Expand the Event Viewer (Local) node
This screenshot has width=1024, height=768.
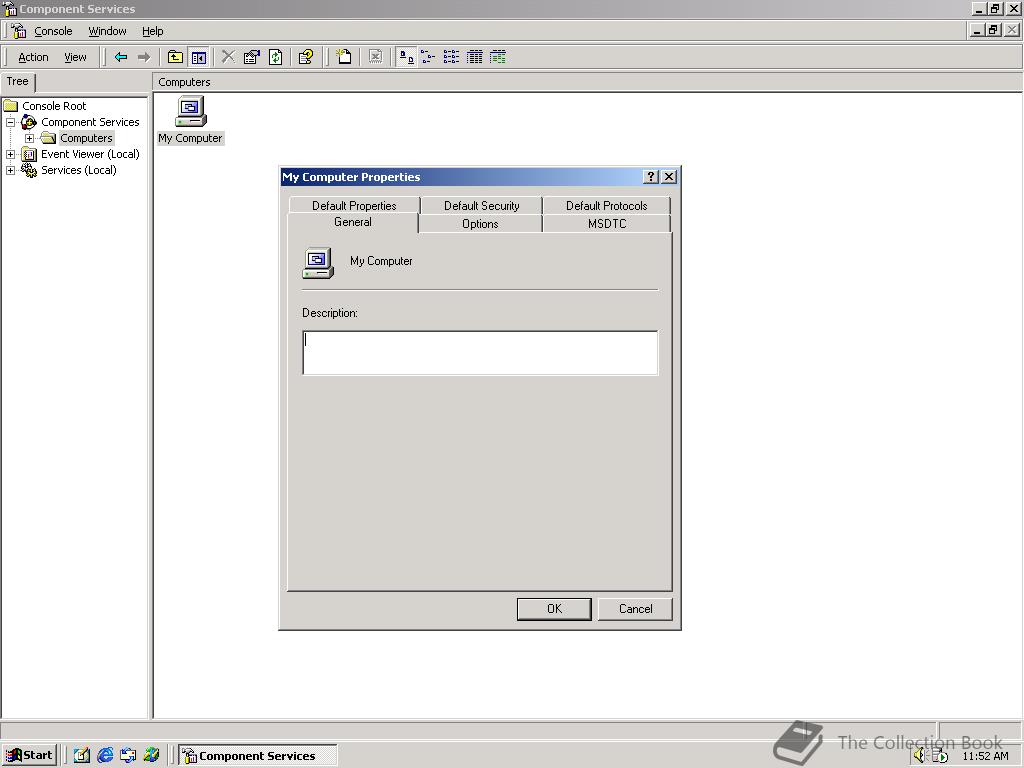(10, 155)
